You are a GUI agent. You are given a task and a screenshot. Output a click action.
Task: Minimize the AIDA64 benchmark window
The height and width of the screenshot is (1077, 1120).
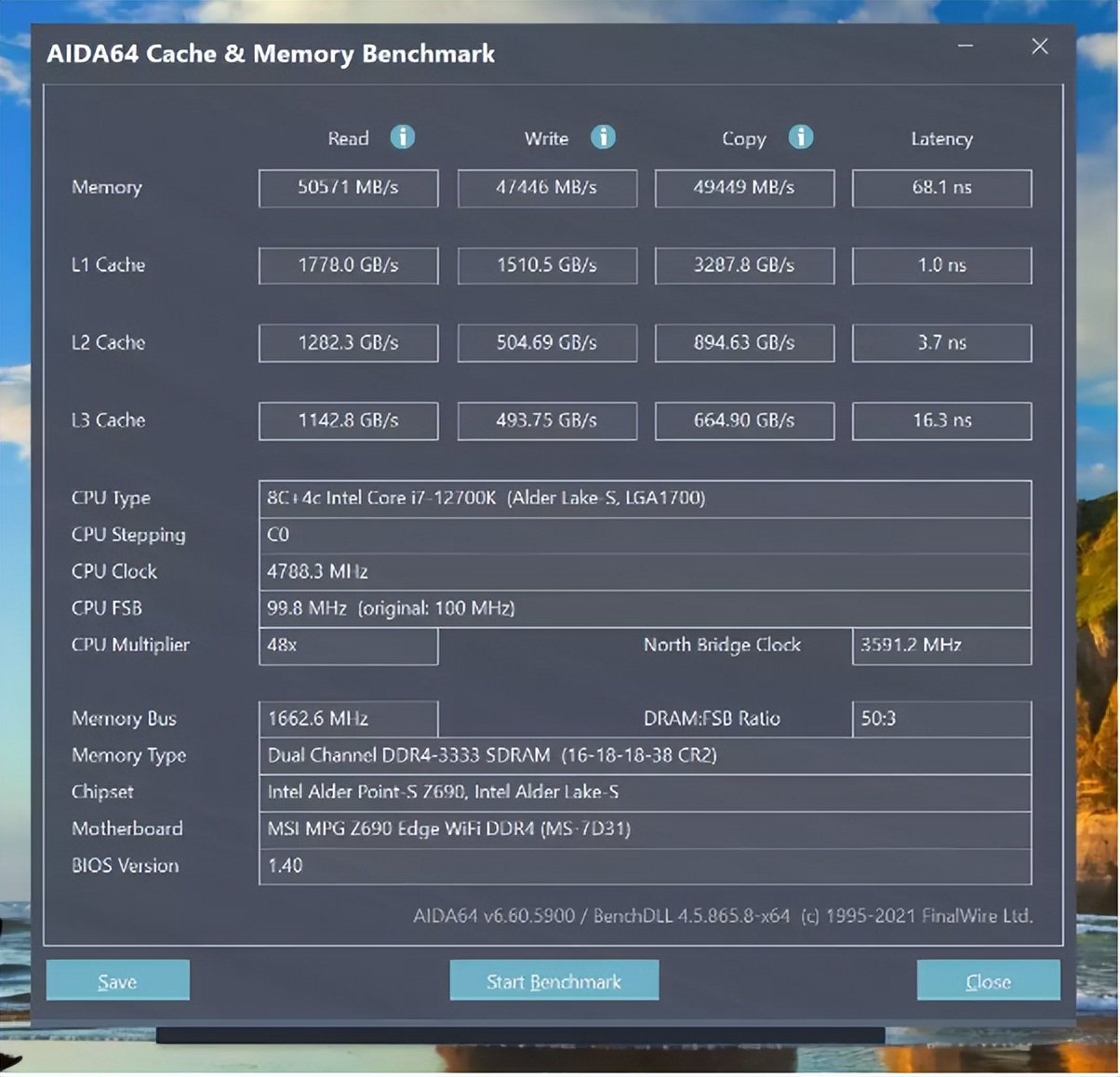click(x=966, y=47)
